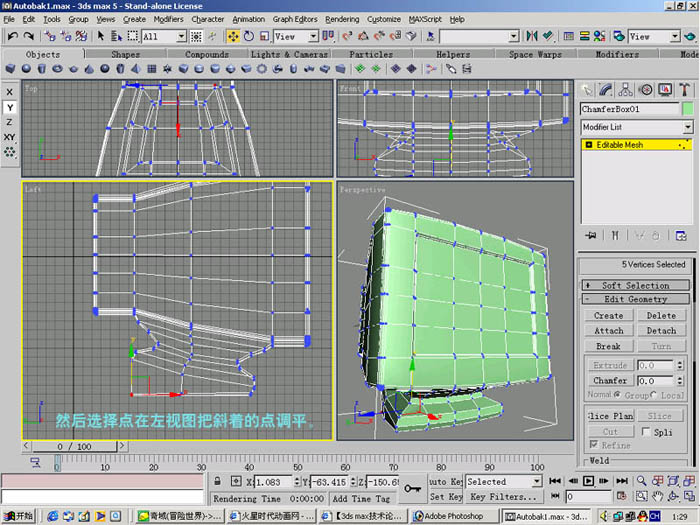Open the Utilities hammer panel tab

tap(684, 90)
